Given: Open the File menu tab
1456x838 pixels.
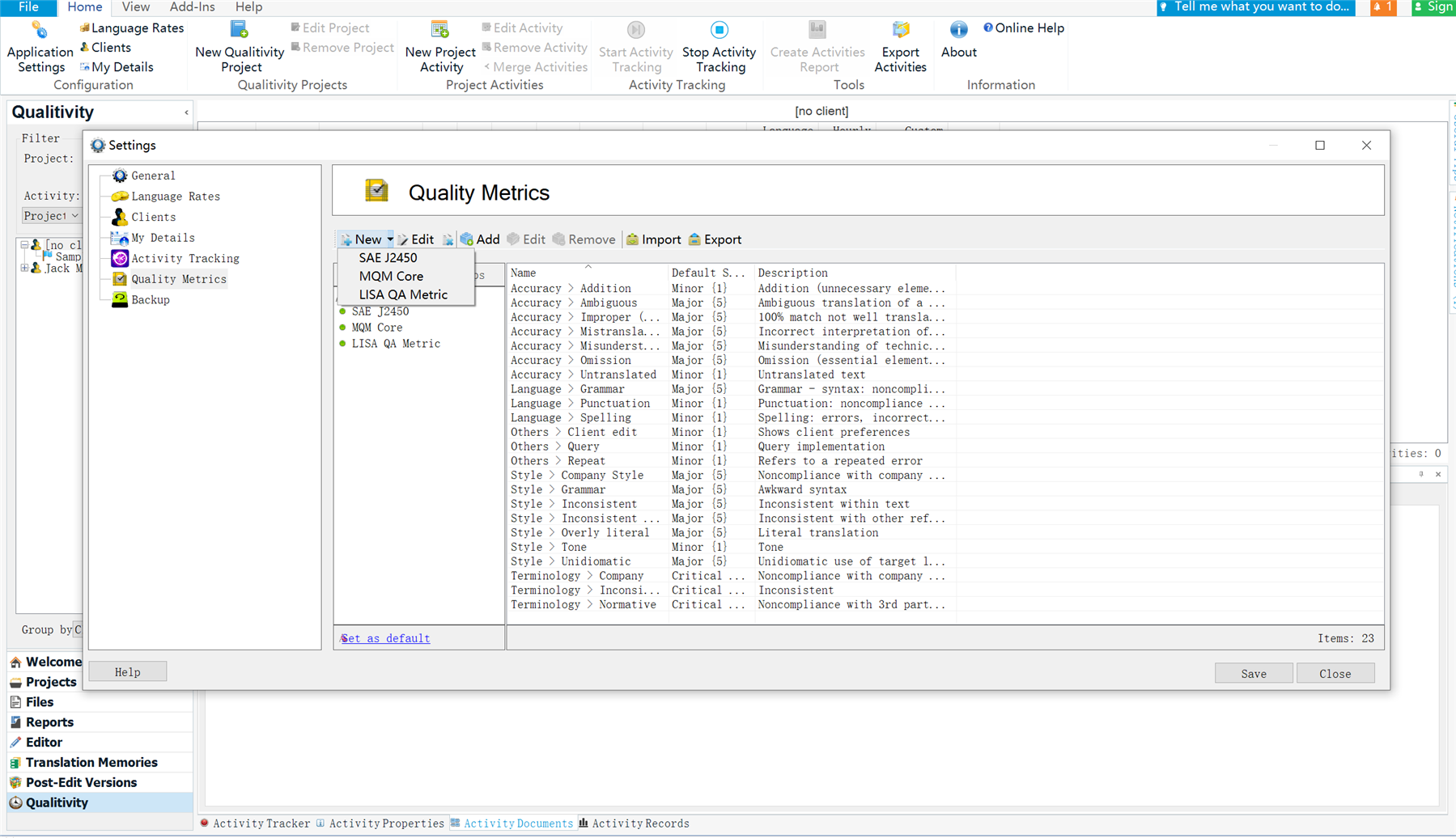Looking at the screenshot, I should (x=28, y=7).
